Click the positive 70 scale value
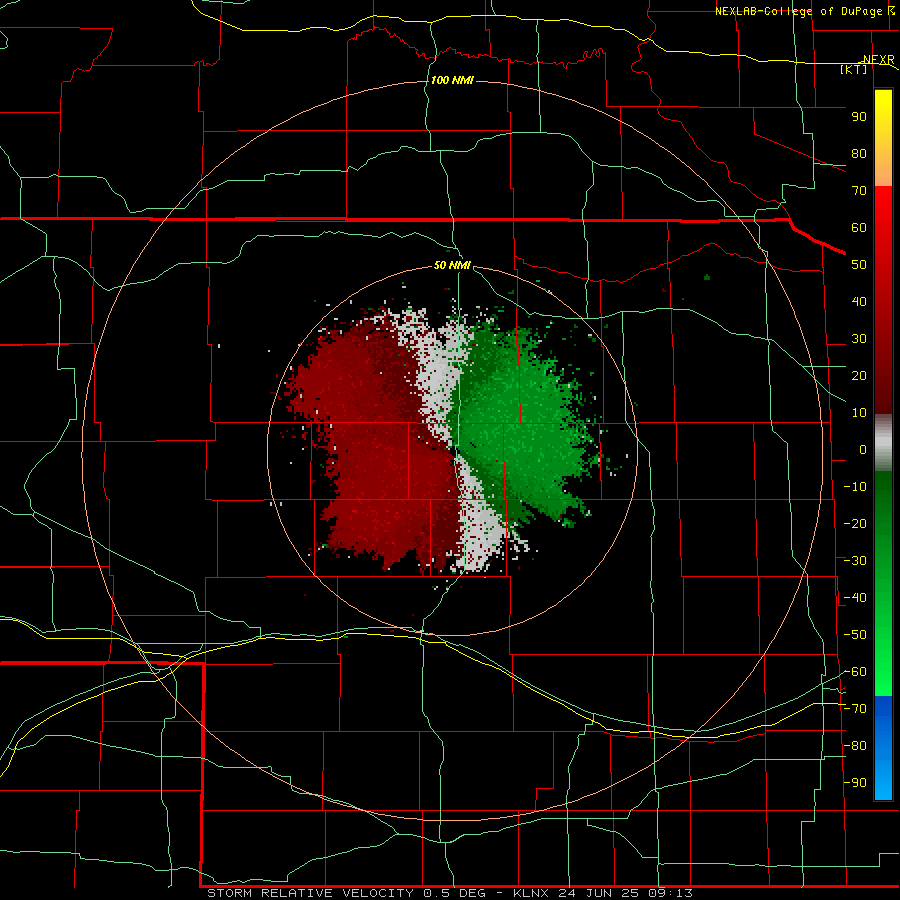The width and height of the screenshot is (900, 900). (x=859, y=191)
